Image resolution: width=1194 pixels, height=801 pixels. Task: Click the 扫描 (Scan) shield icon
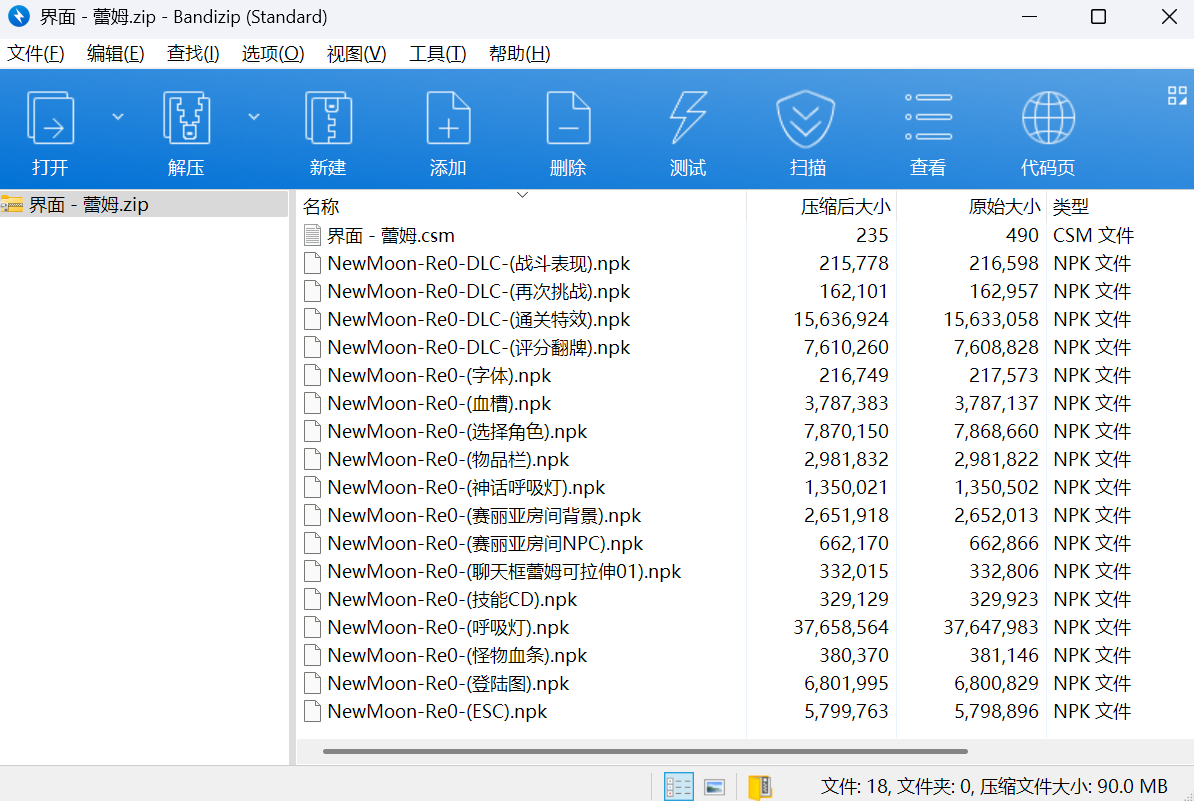tap(806, 119)
